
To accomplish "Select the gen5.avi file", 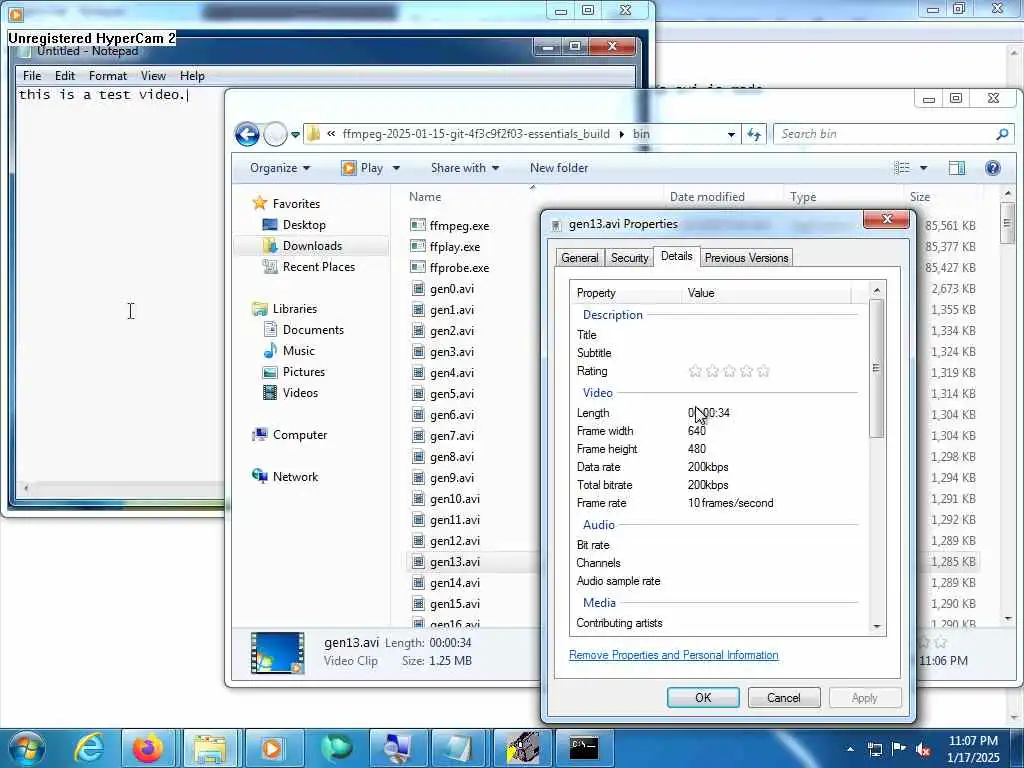I will tap(452, 394).
